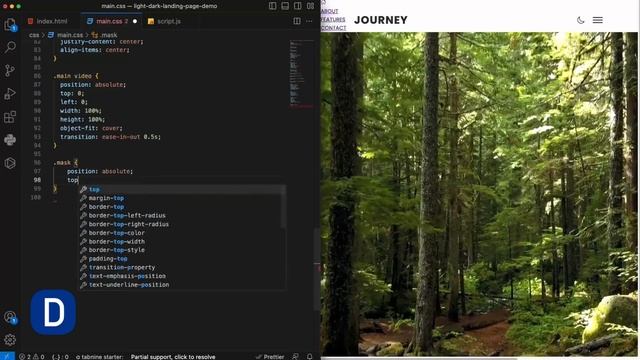The height and width of the screenshot is (360, 640).
Task: Choose 'text-underline-position' suggestion
Action: click(x=182, y=285)
